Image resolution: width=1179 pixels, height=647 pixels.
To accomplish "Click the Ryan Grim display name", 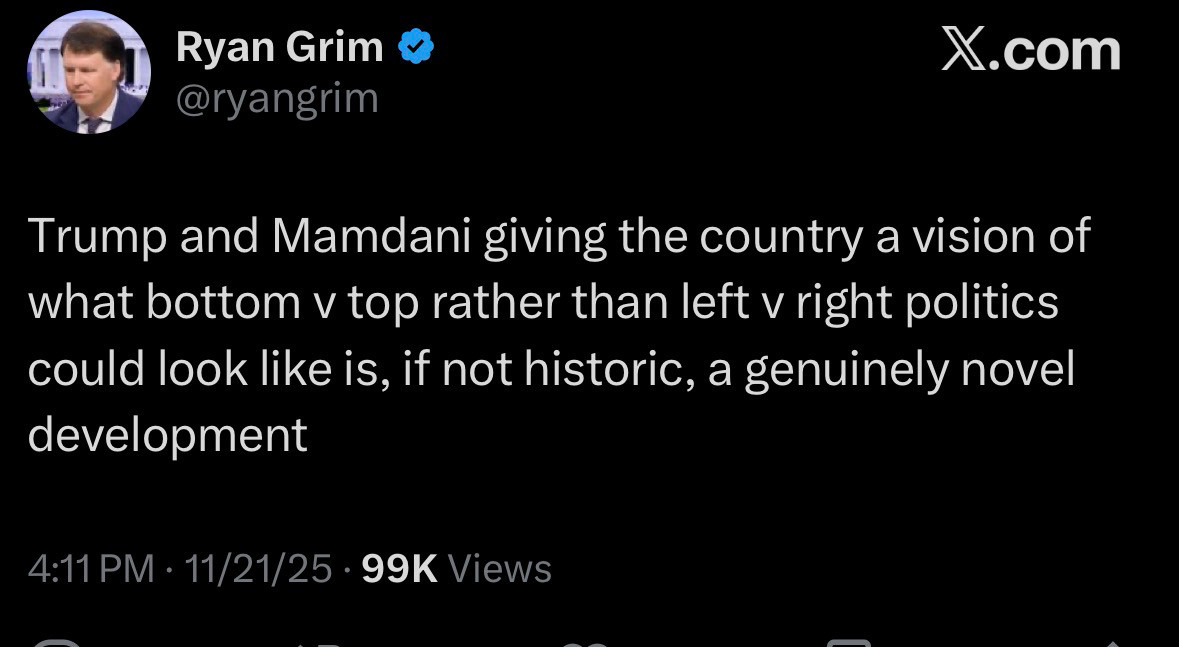I will (279, 47).
